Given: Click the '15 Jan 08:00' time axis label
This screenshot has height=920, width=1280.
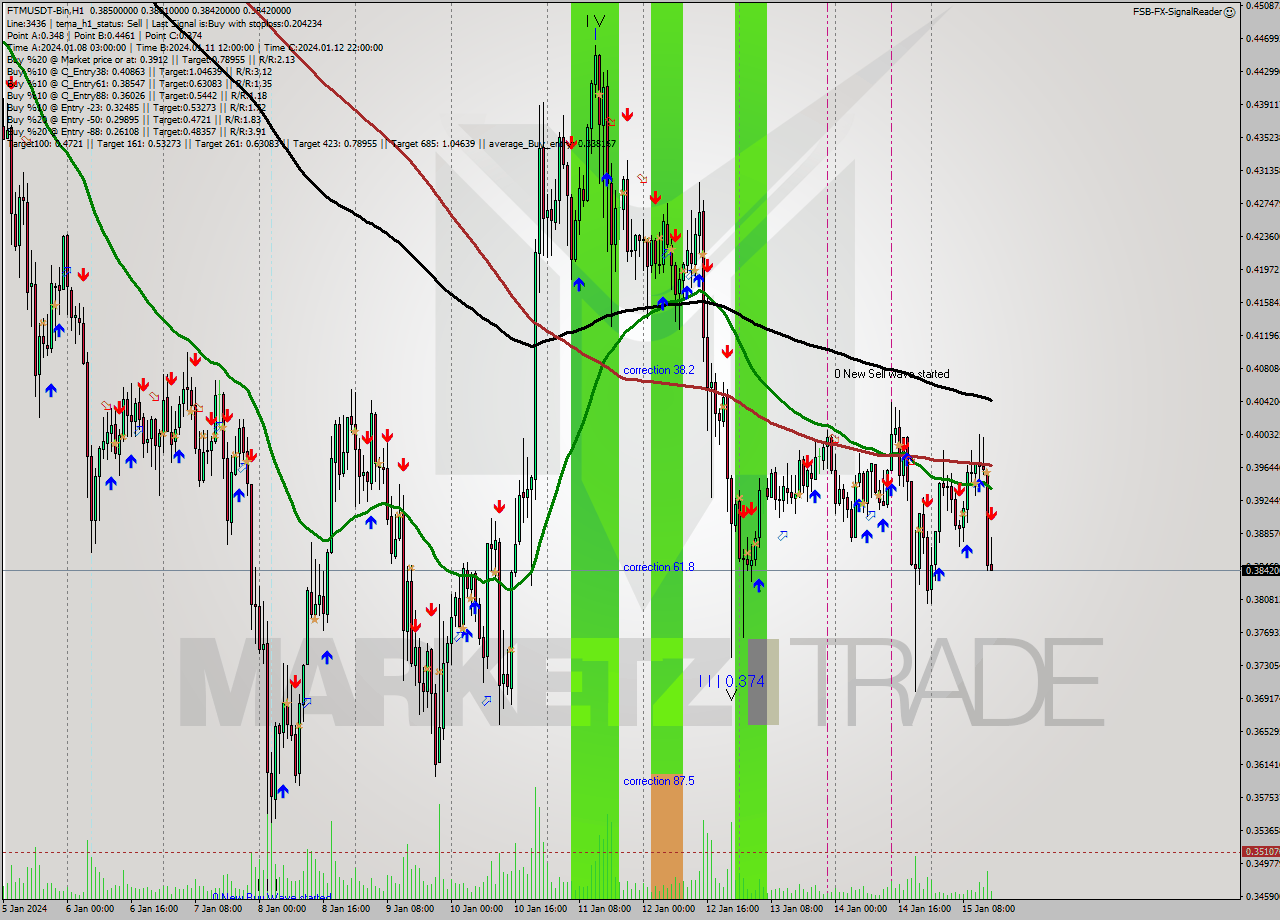Looking at the screenshot, I should (990, 909).
